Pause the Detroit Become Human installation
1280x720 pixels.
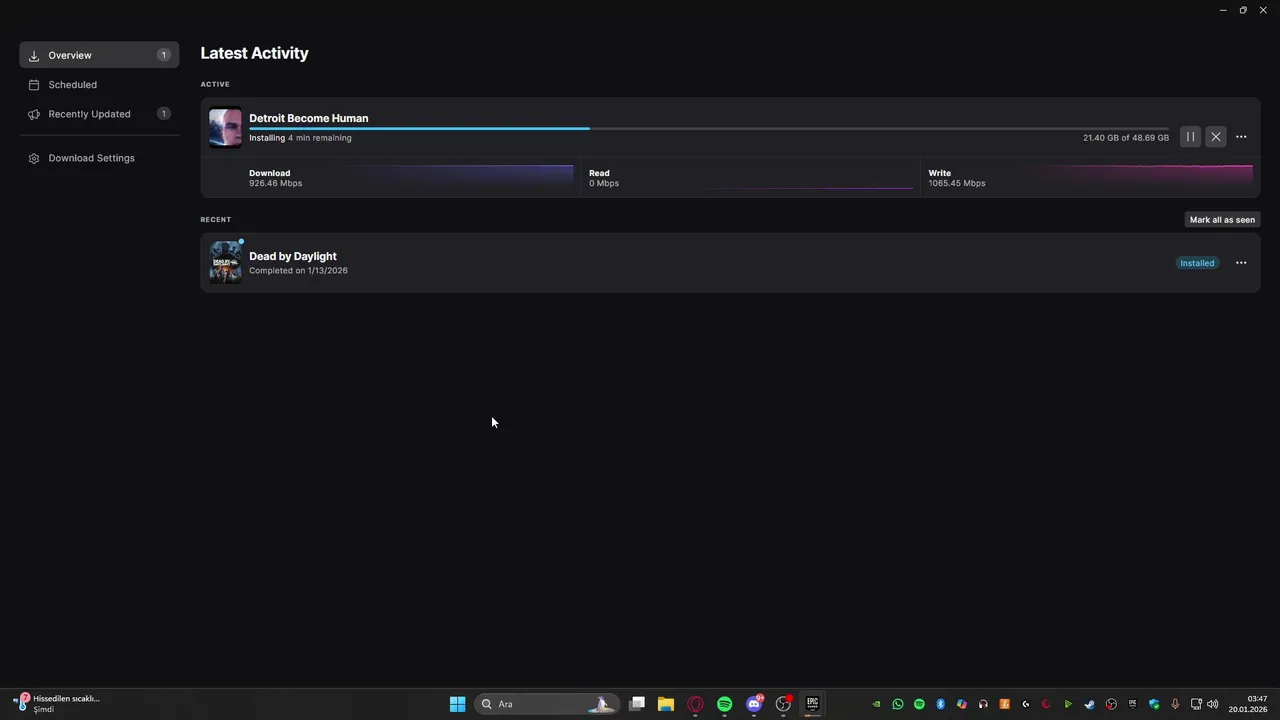point(1190,137)
